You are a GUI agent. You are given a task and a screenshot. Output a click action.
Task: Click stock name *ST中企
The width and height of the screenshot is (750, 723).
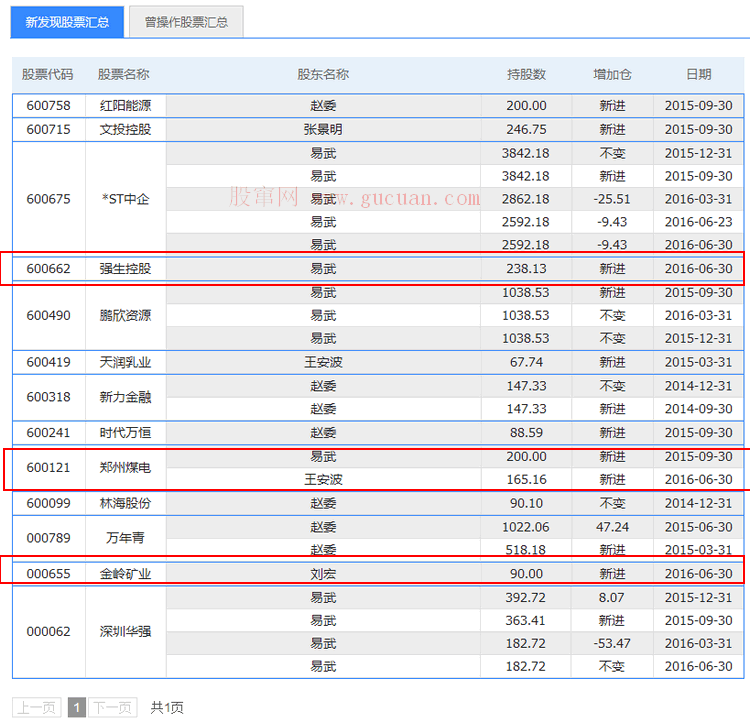pyautogui.click(x=125, y=199)
